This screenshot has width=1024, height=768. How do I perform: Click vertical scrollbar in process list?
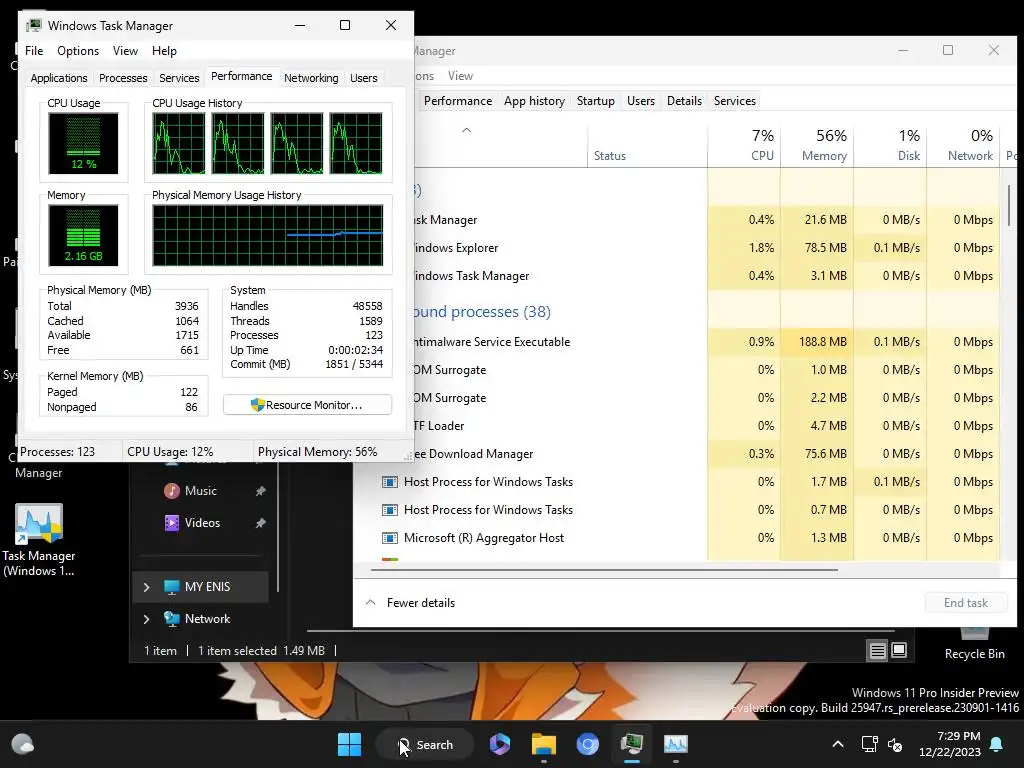1010,206
